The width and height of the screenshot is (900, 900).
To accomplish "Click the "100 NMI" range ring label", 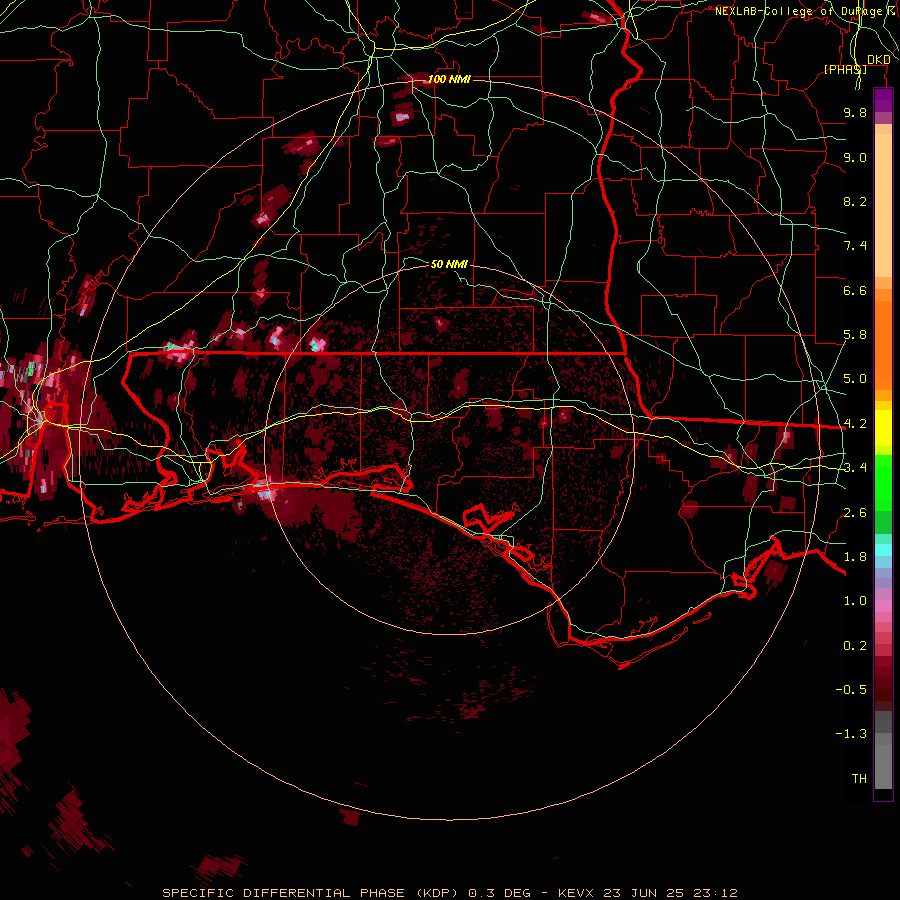I will tap(449, 79).
